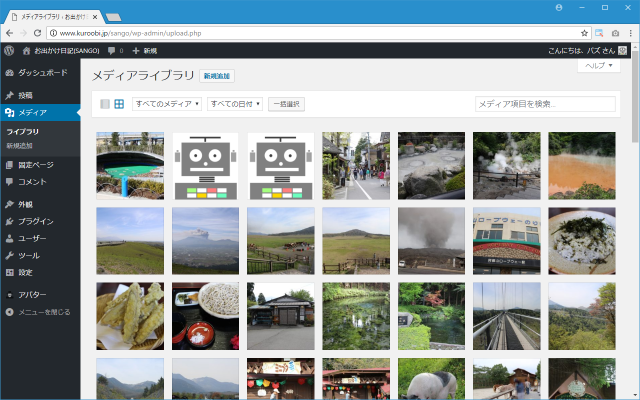Click the ツール wrench icon in sidebar
Image resolution: width=640 pixels, height=400 pixels.
point(10,255)
